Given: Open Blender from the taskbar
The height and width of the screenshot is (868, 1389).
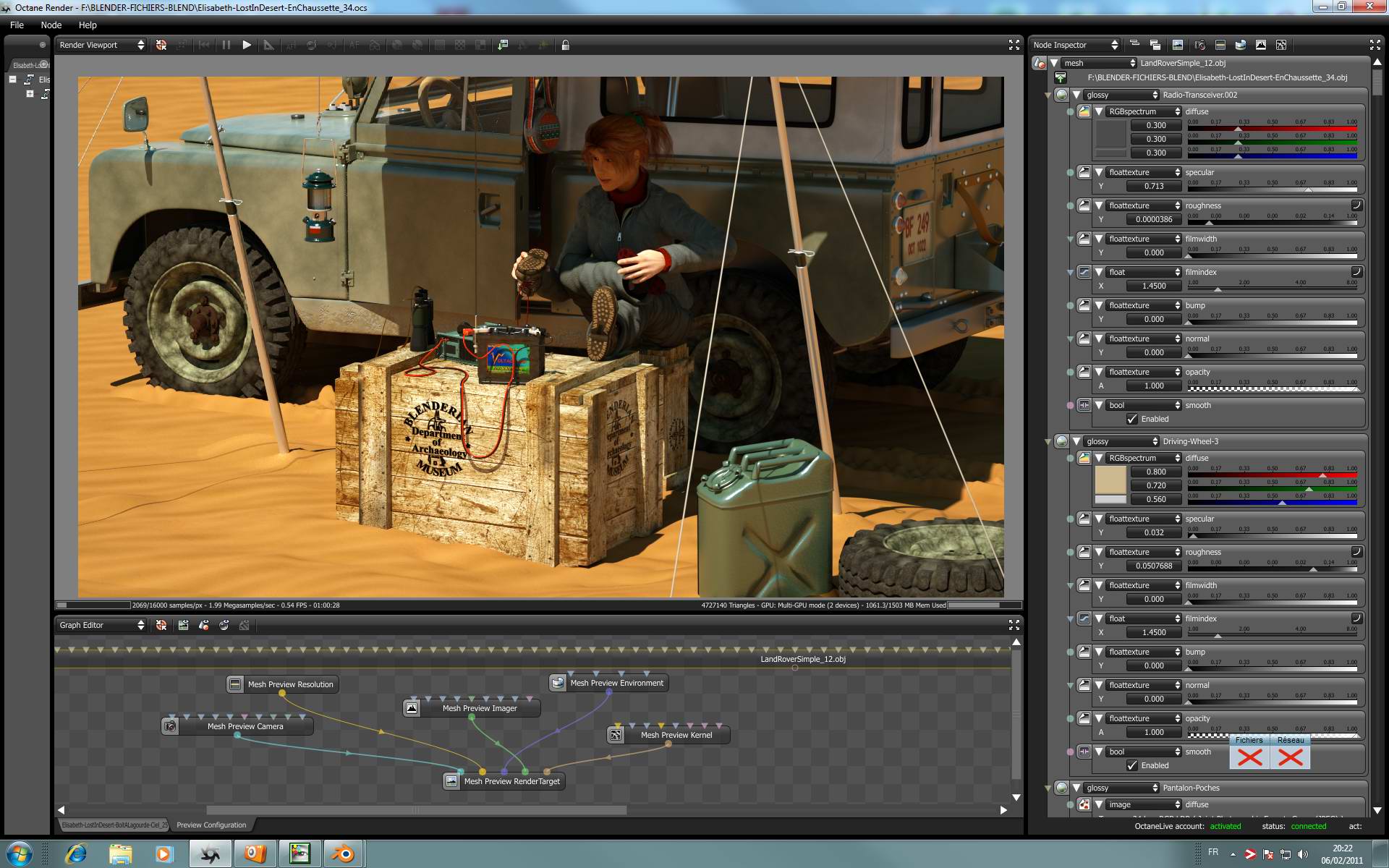Looking at the screenshot, I should [x=344, y=854].
